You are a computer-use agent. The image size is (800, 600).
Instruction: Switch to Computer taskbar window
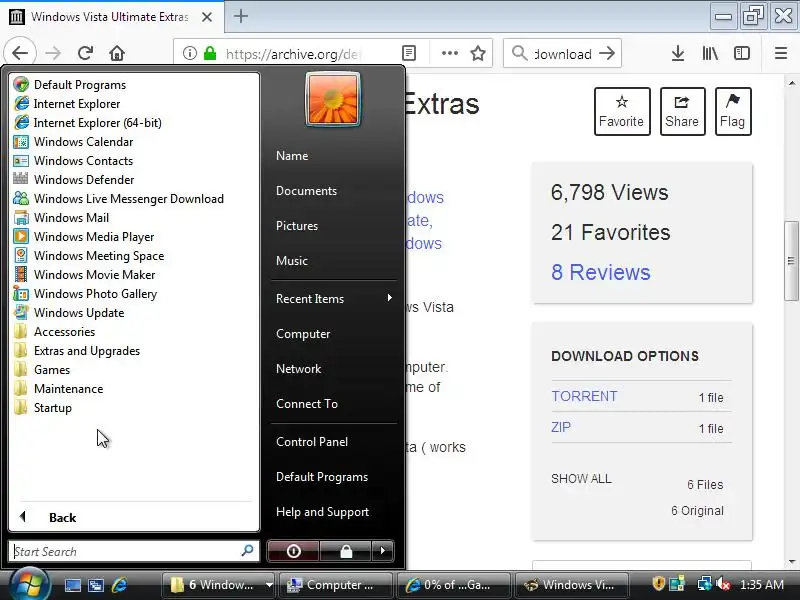pos(336,585)
